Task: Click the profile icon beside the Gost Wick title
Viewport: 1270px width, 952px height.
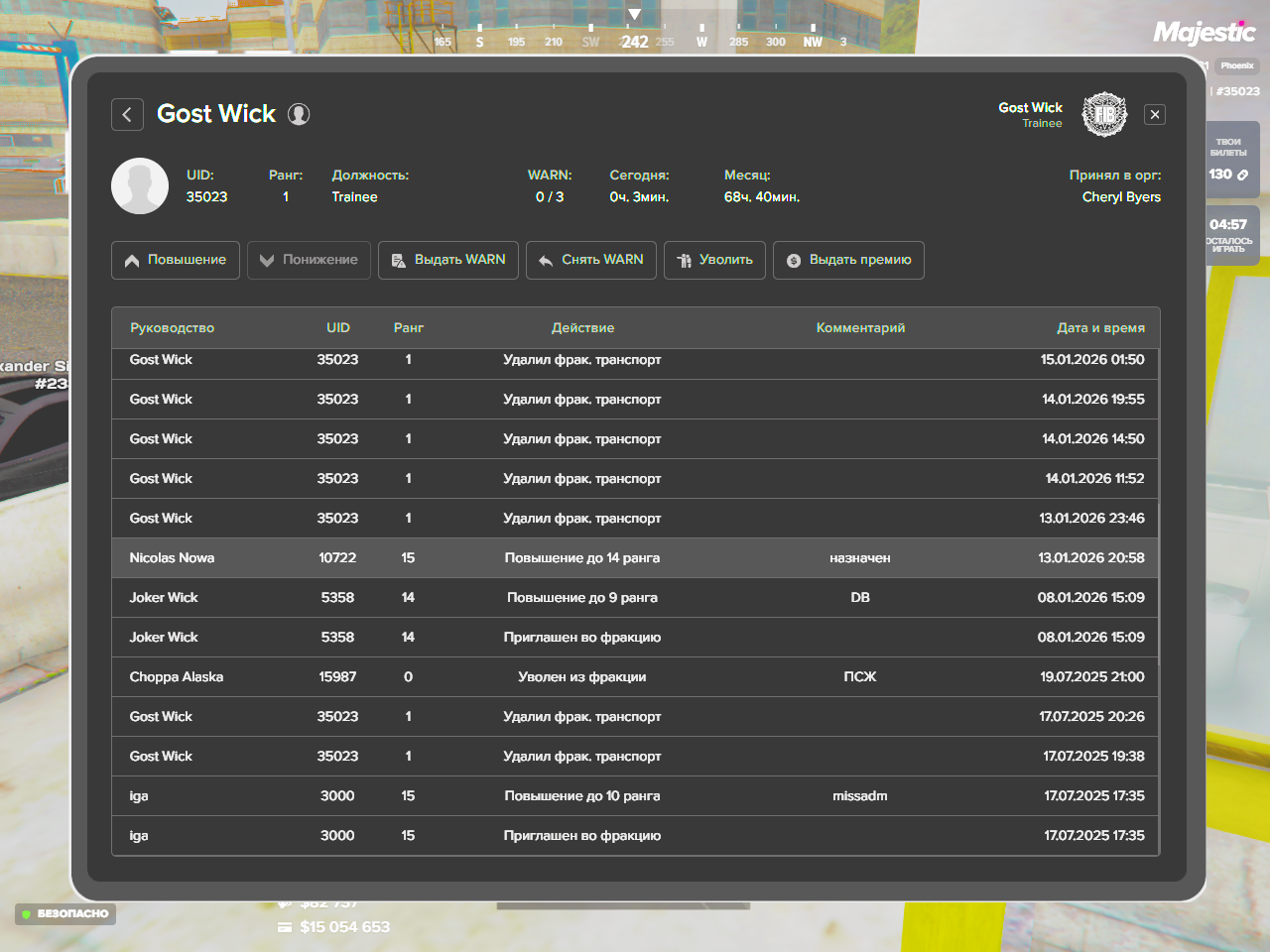Action: (299, 115)
